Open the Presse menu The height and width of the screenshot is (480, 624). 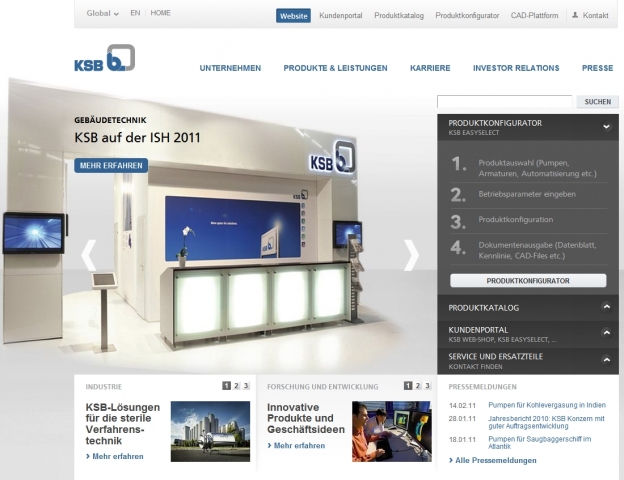597,68
